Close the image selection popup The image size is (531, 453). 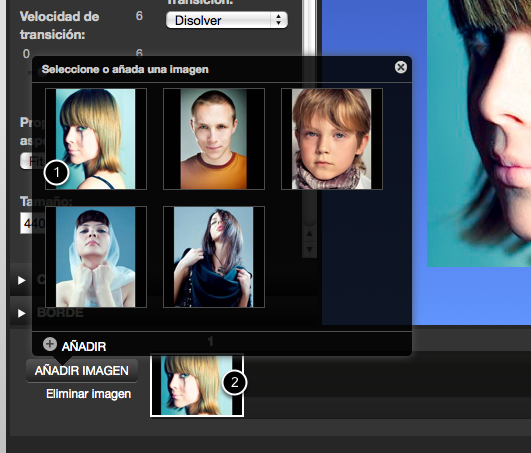401,67
